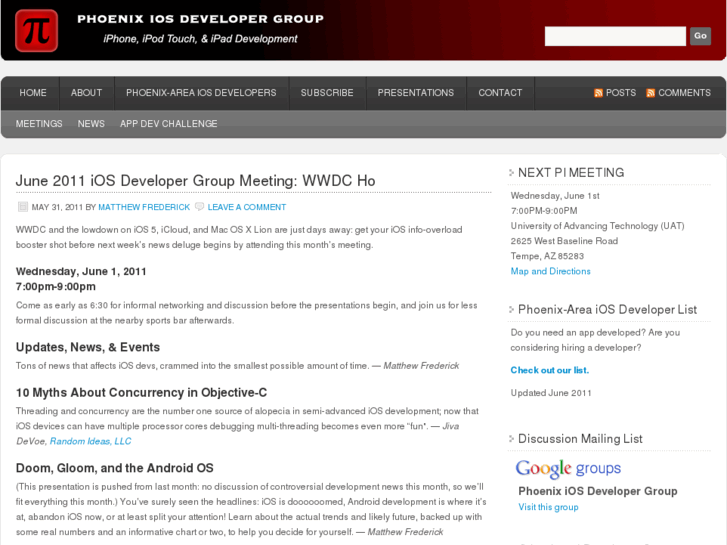Click the comment bubble icon beside Leave a Comment

coord(199,206)
